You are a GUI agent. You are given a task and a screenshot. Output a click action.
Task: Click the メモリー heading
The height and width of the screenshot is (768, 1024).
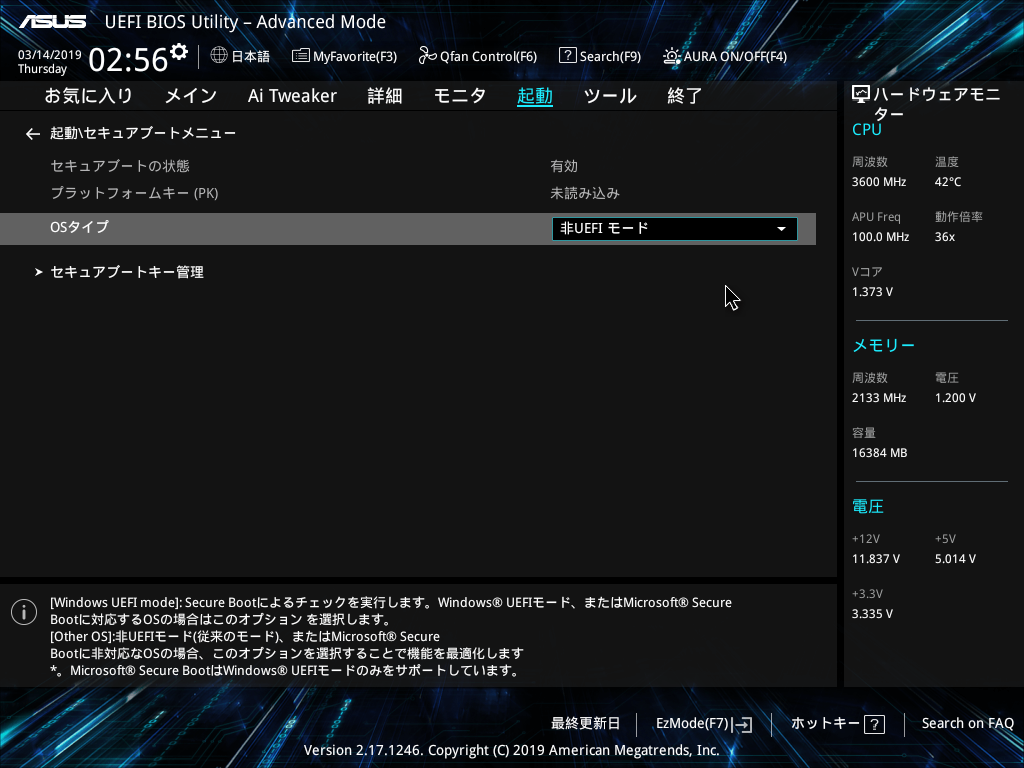point(884,345)
